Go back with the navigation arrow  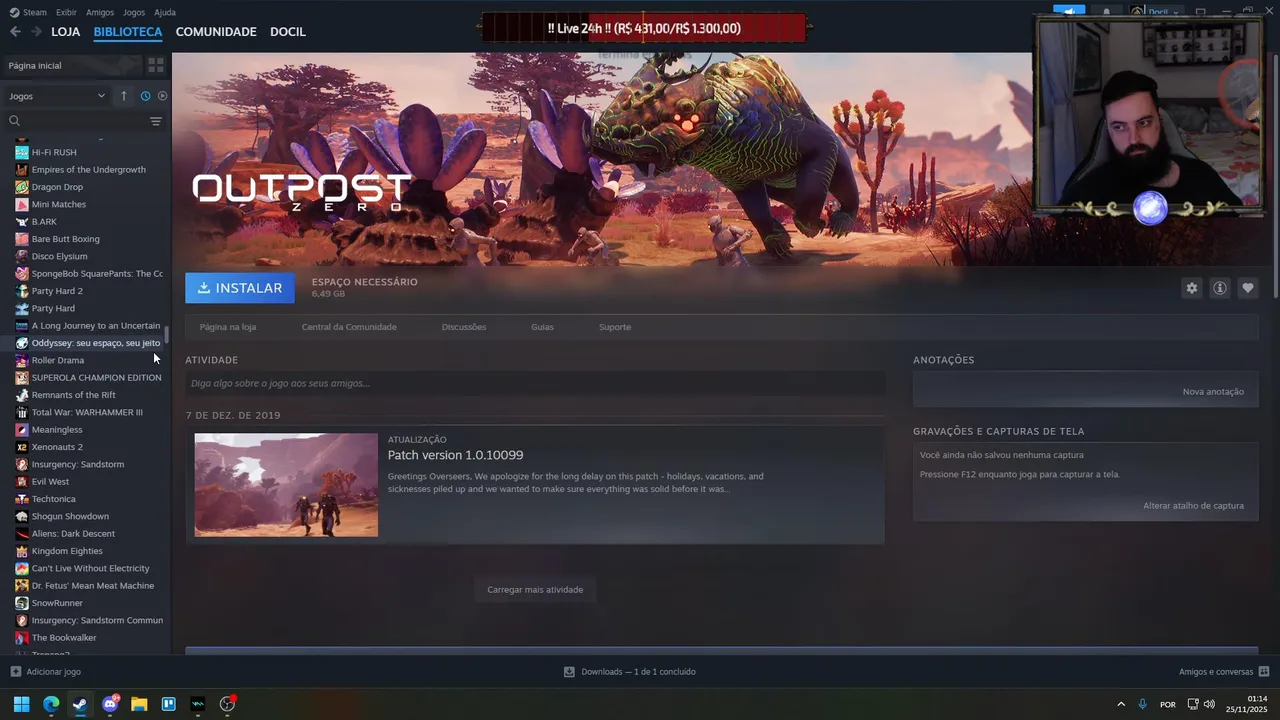(15, 31)
